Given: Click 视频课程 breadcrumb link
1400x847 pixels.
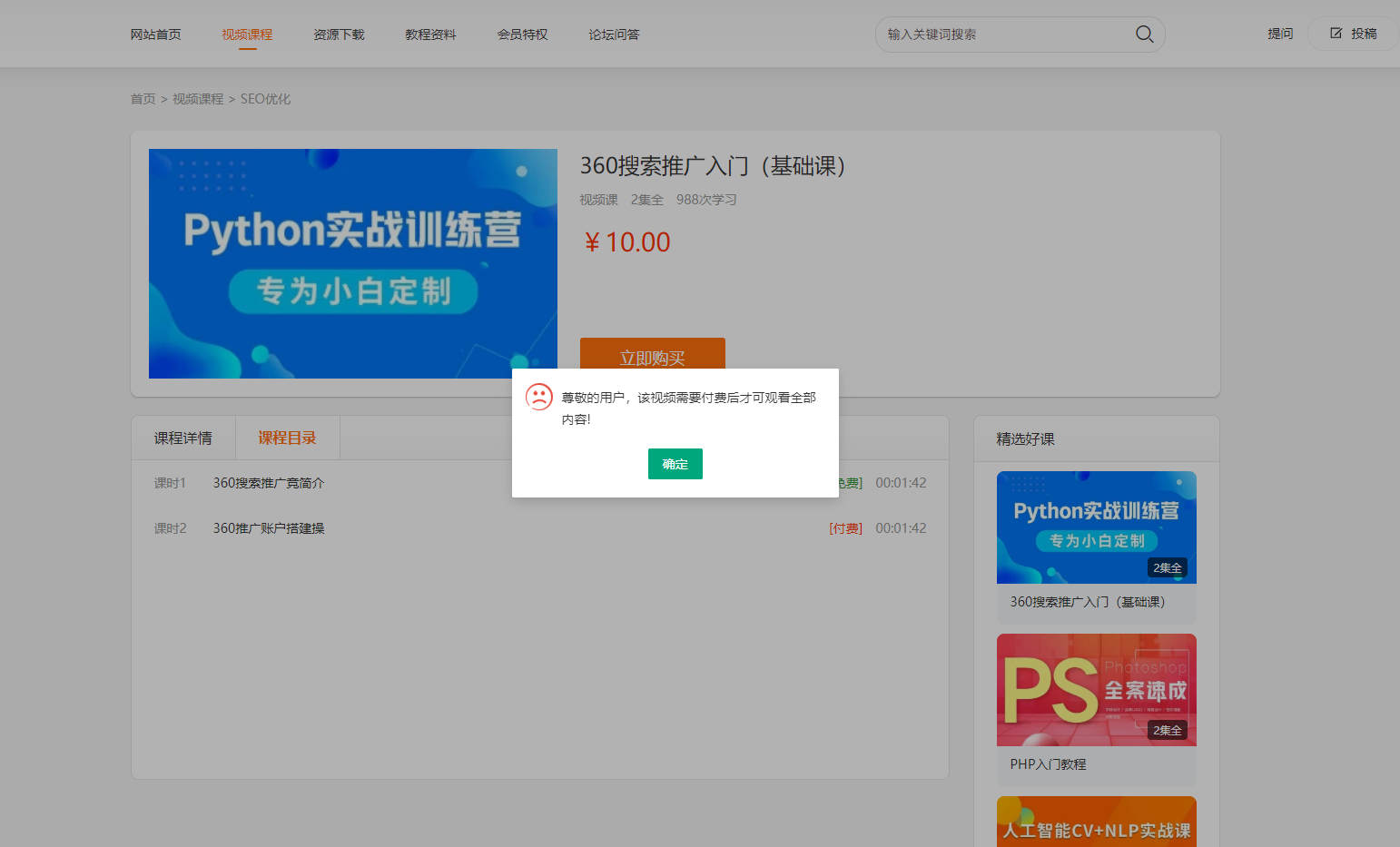Looking at the screenshot, I should coord(198,99).
